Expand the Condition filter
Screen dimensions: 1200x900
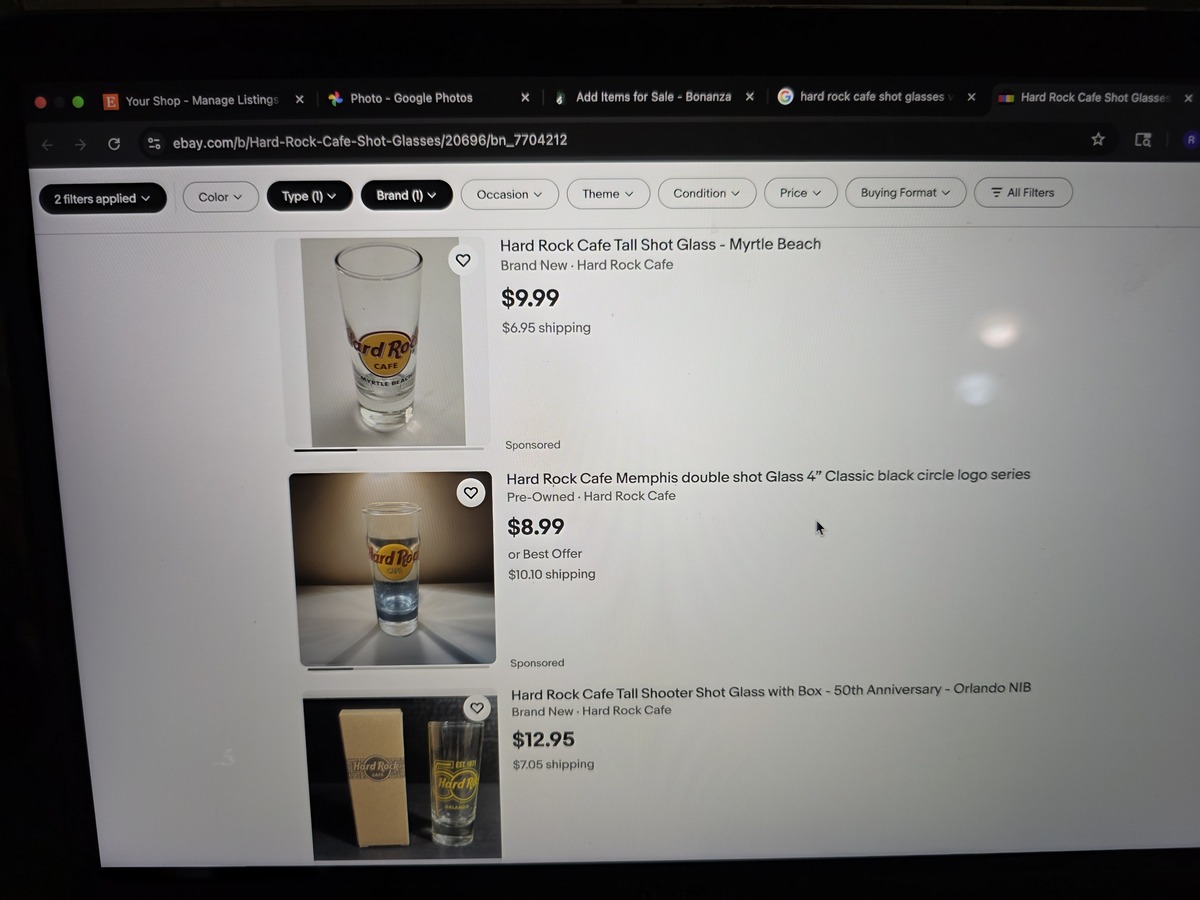(x=707, y=193)
